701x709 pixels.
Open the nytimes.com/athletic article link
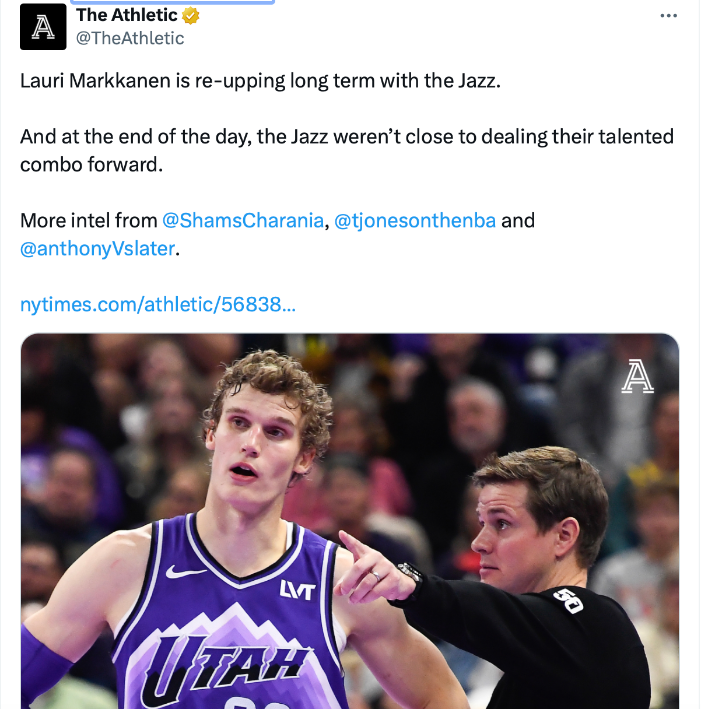point(158,304)
